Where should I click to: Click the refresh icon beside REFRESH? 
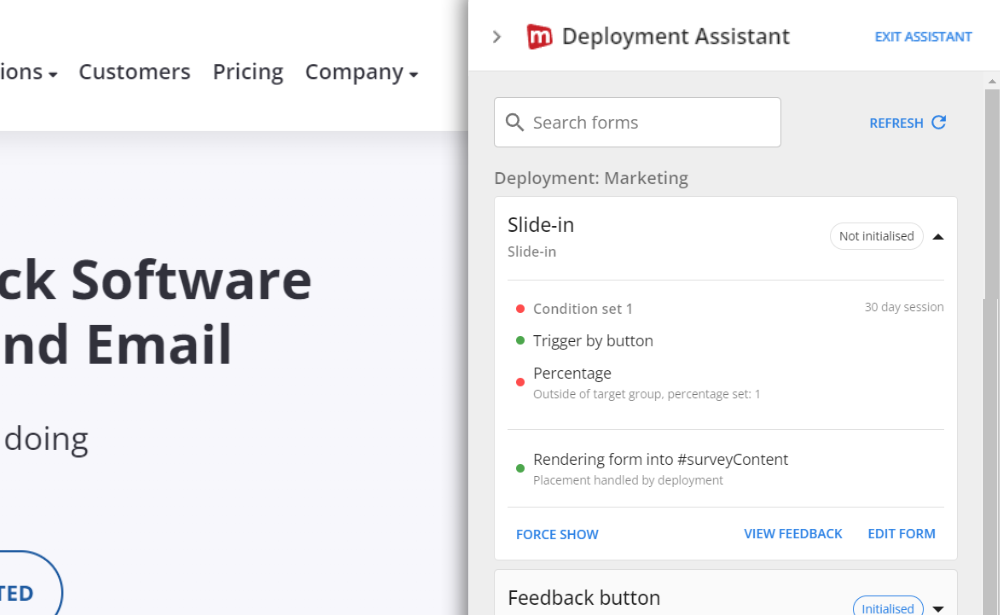pyautogui.click(x=938, y=122)
